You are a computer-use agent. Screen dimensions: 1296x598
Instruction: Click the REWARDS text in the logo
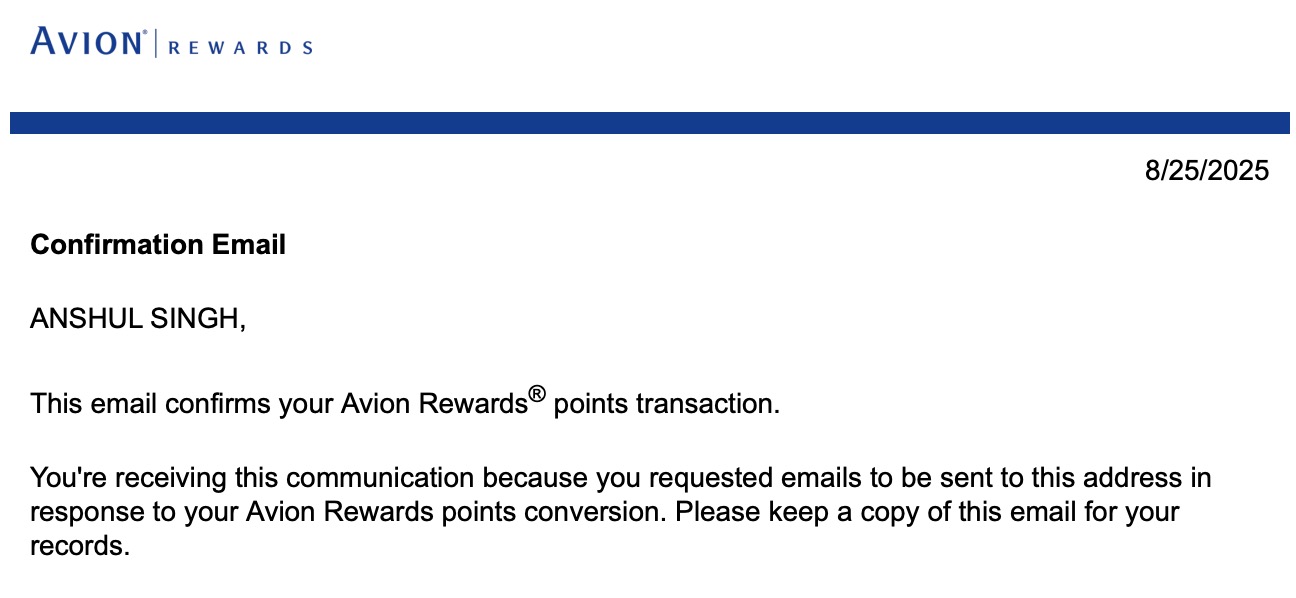(239, 47)
